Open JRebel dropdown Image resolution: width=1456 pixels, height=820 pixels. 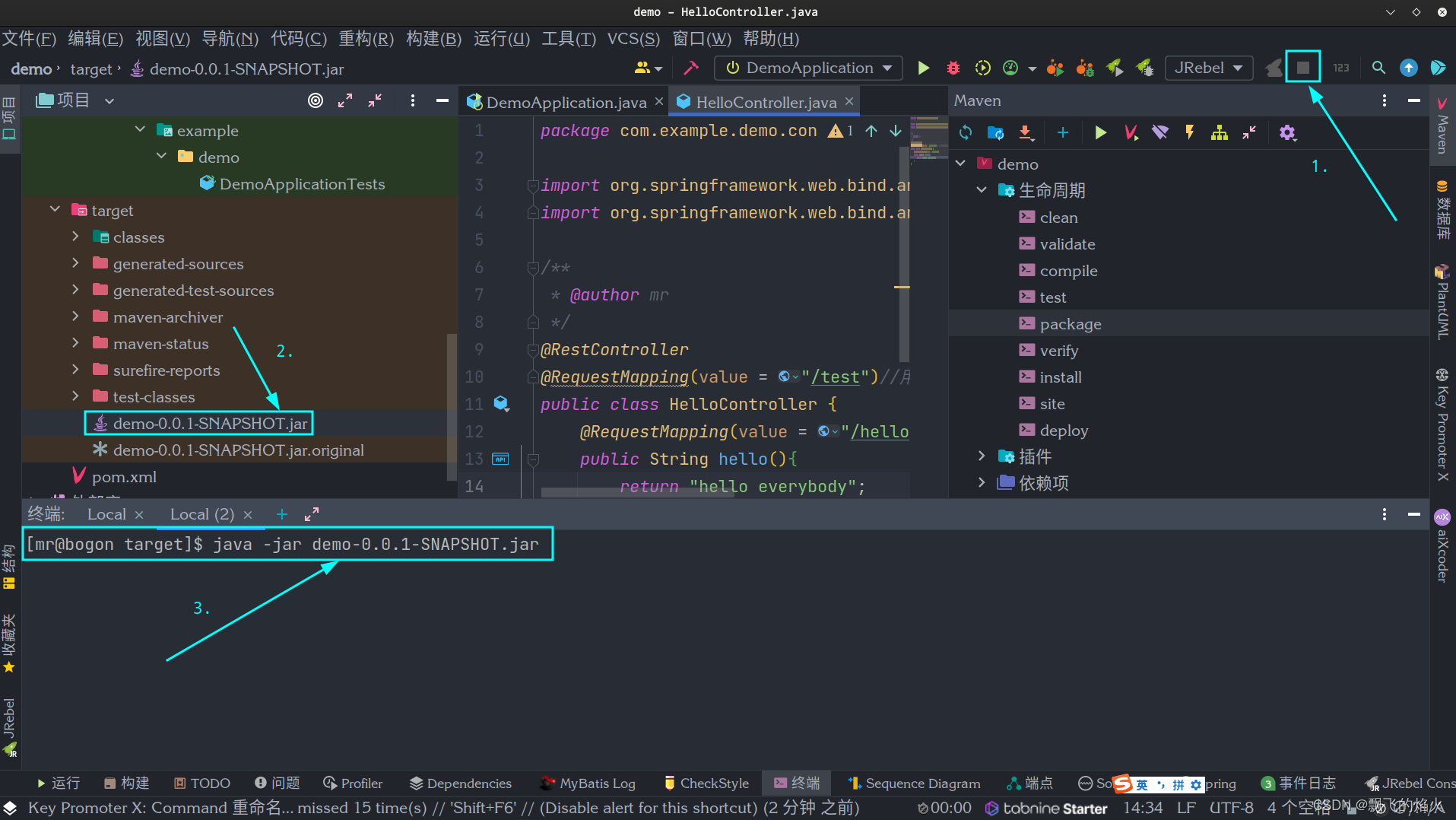coord(1209,68)
